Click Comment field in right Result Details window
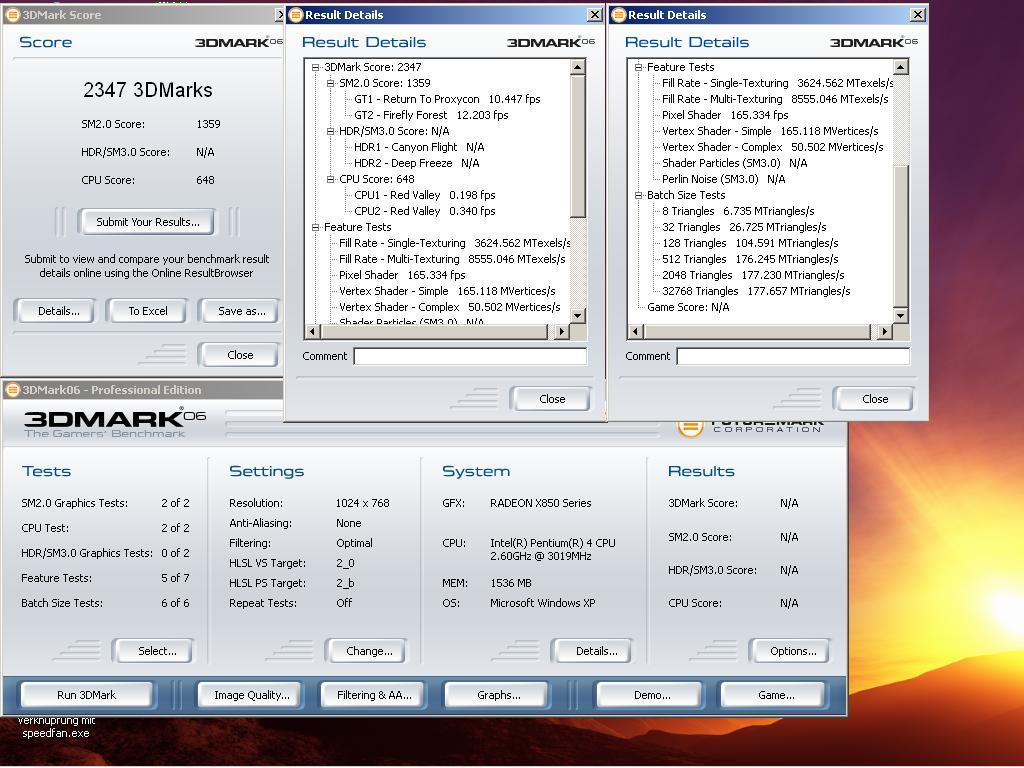Viewport: 1024px width, 768px height. click(x=793, y=356)
